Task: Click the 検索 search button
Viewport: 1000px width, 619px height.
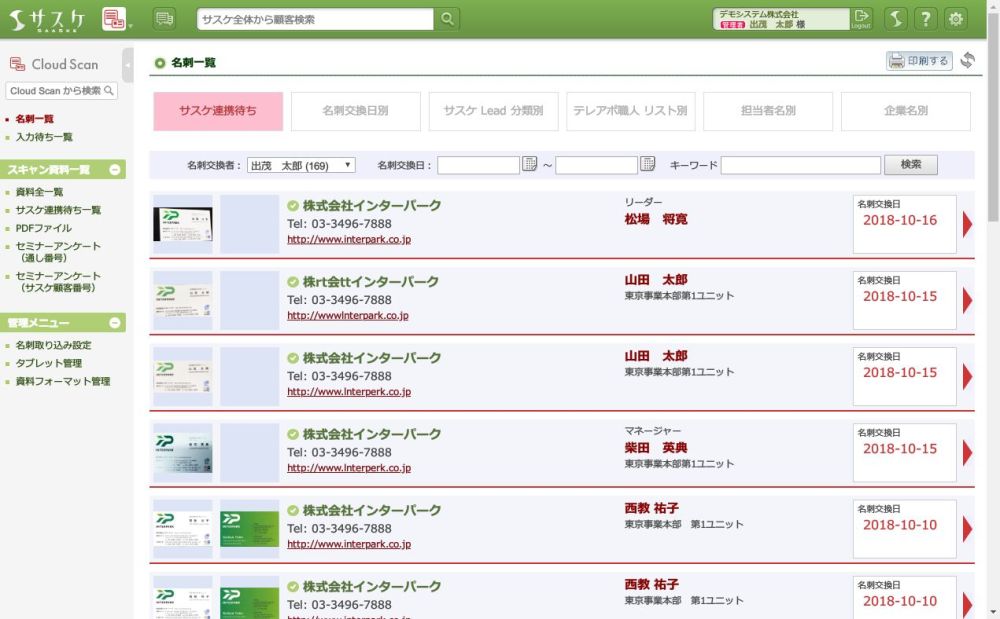Action: (911, 164)
